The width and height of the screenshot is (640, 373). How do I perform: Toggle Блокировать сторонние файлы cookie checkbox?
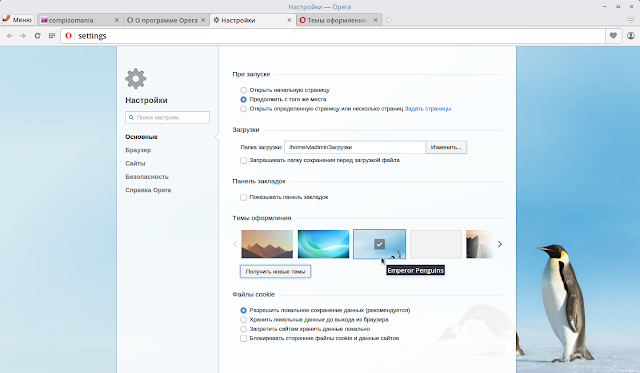tap(243, 338)
